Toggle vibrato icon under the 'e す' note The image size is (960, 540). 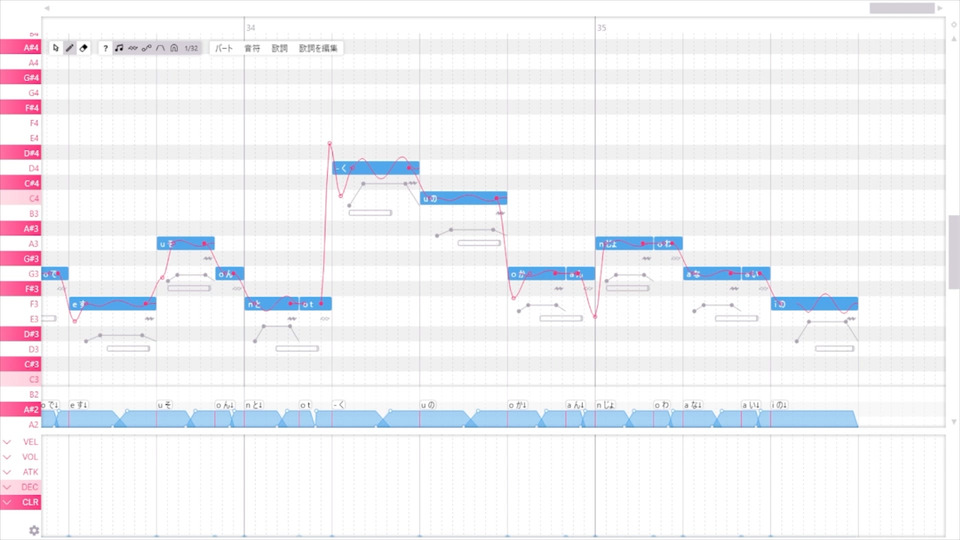(x=149, y=318)
